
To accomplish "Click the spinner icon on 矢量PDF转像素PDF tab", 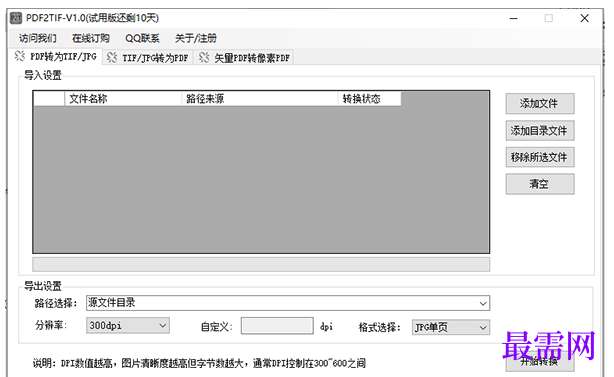I will click(204, 58).
